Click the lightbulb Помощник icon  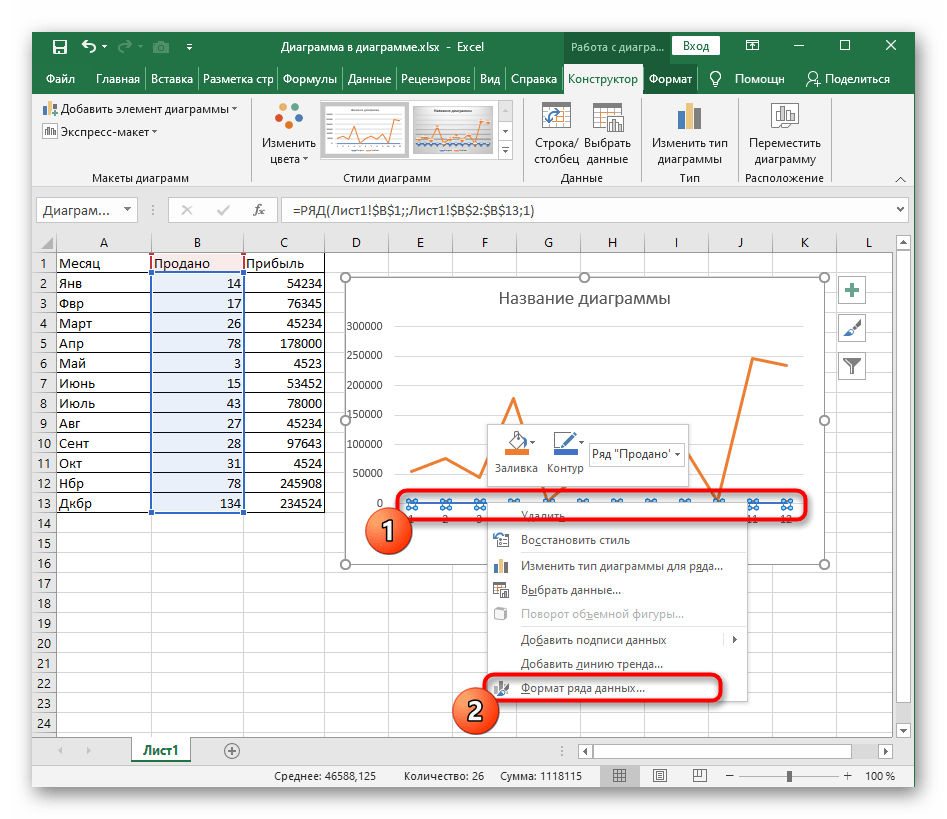pos(715,79)
